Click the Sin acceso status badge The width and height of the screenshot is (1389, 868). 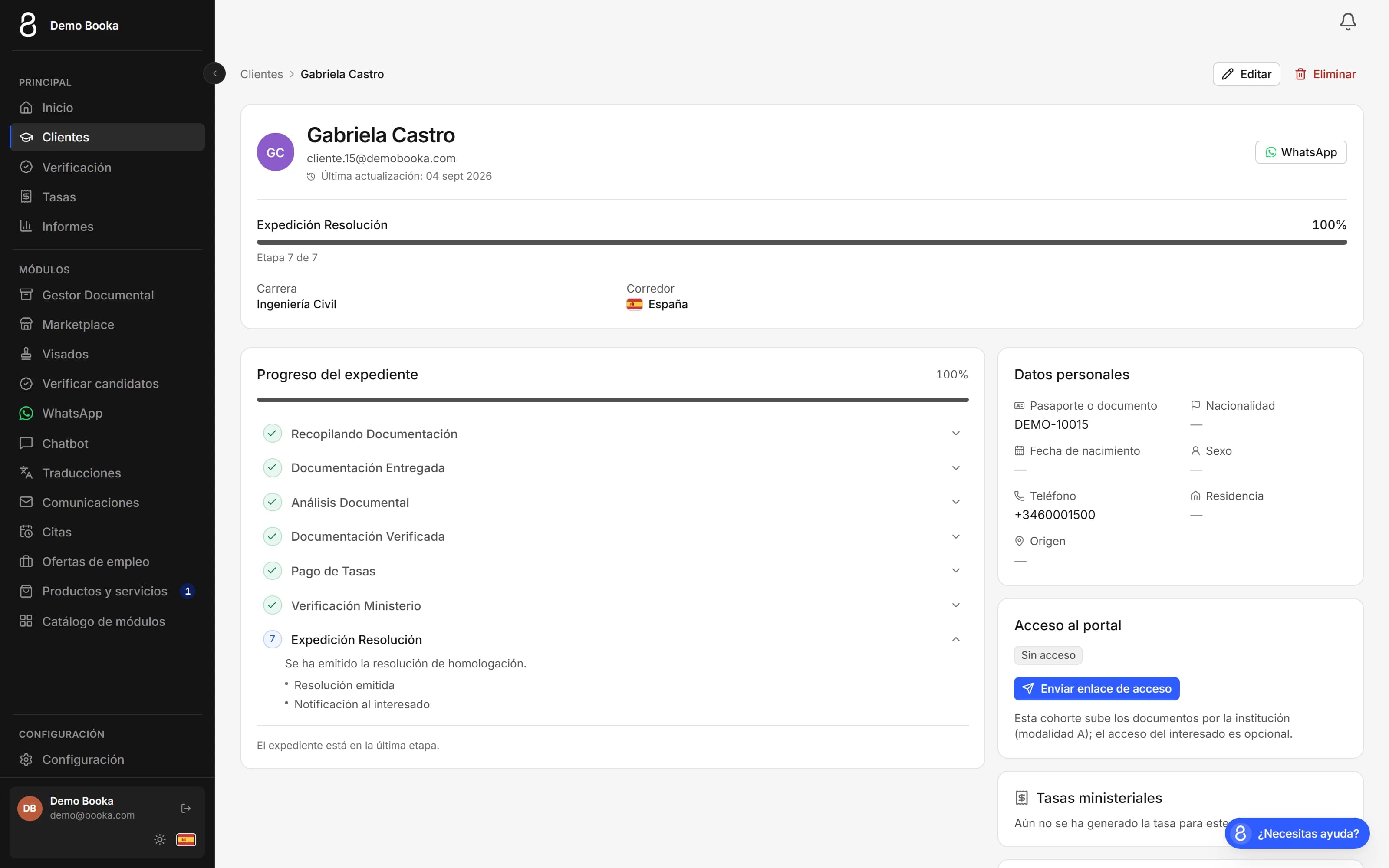tap(1047, 655)
